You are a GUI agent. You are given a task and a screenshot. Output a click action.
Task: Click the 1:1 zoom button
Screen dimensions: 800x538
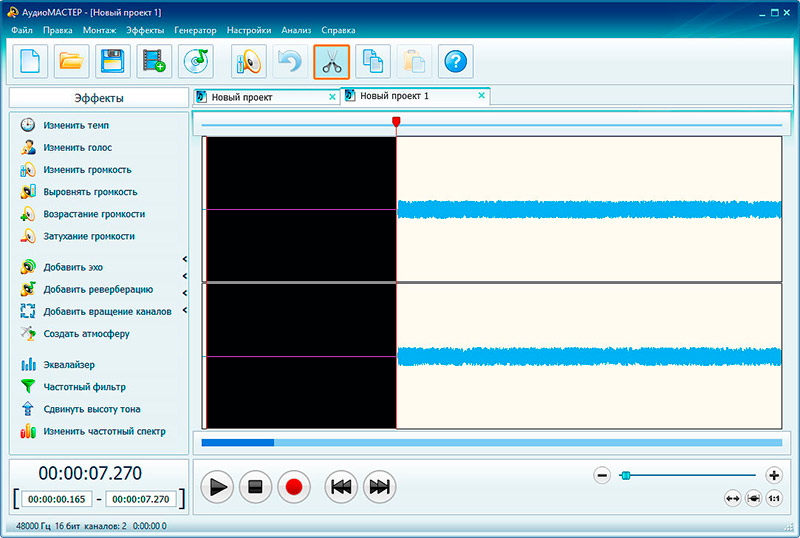[774, 499]
